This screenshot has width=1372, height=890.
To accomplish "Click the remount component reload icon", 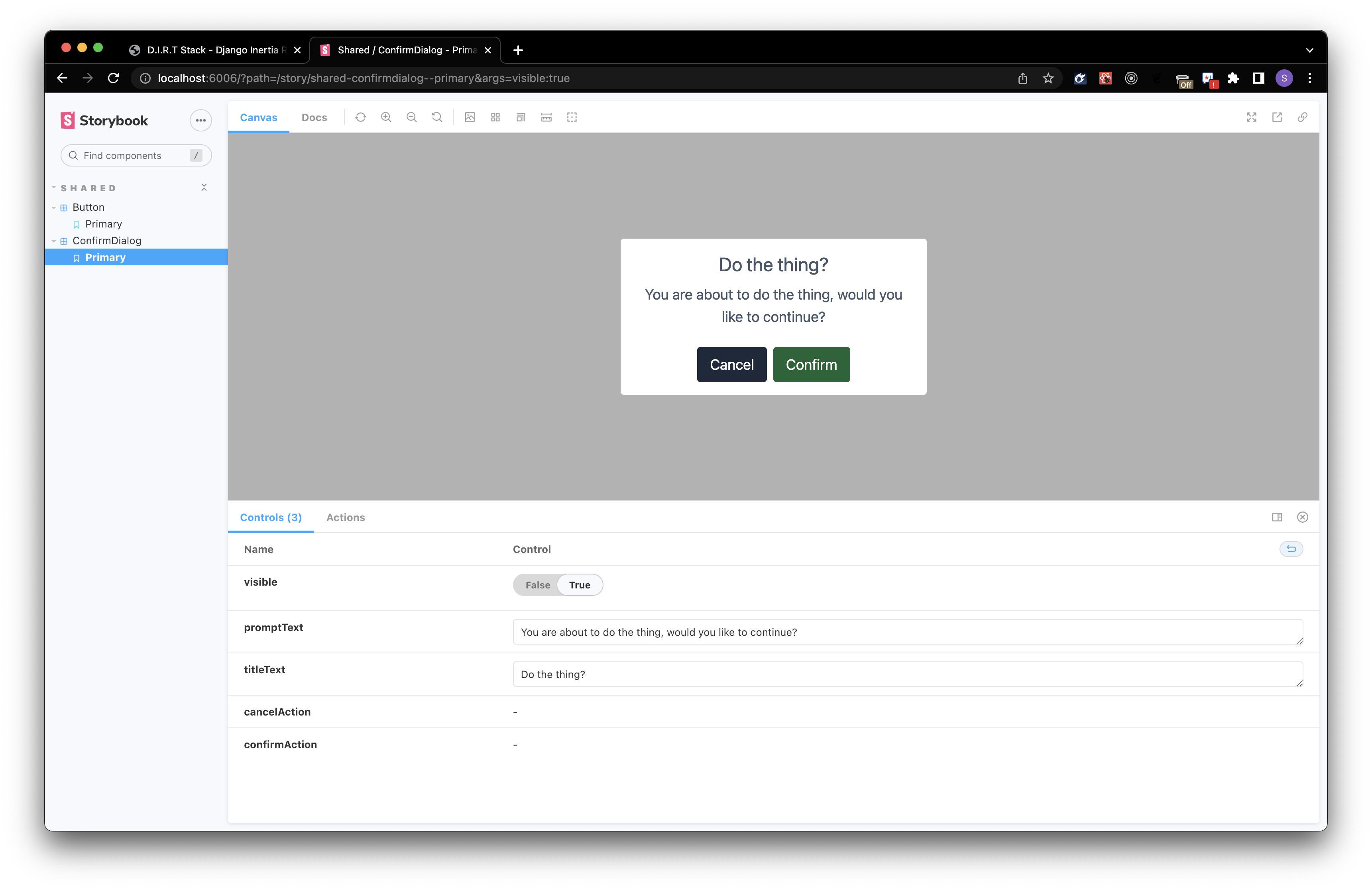I will tap(360, 118).
